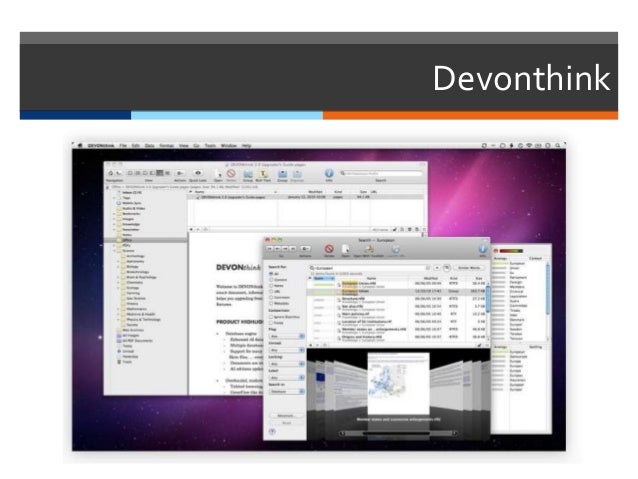Open the Edit menu
Image resolution: width=638 pixels, height=479 pixels.
[135, 145]
